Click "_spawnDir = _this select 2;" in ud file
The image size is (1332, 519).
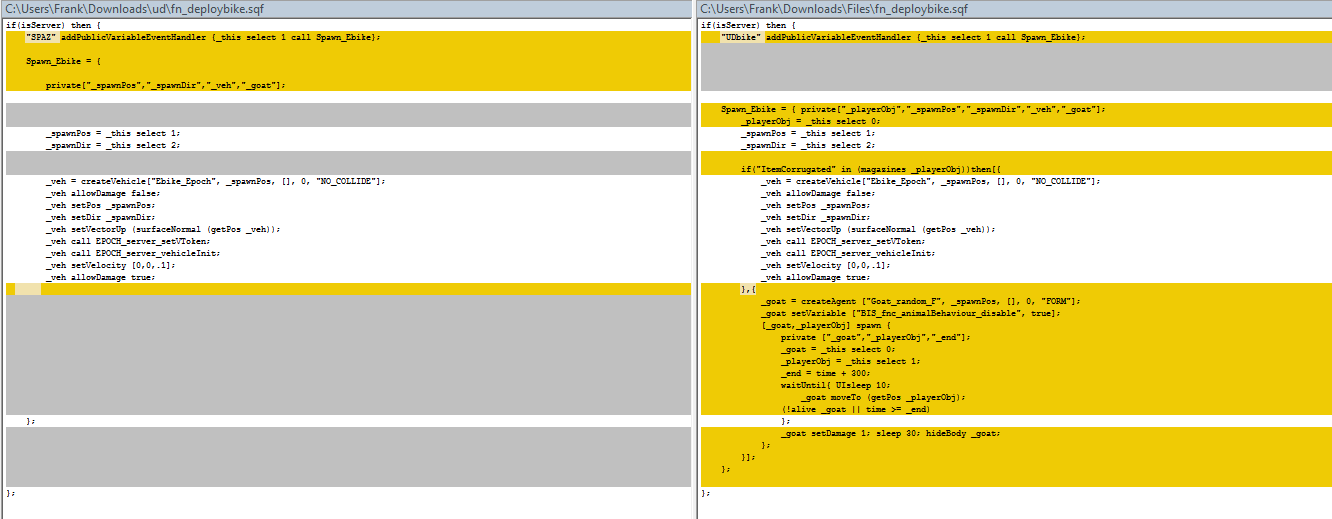coord(113,145)
